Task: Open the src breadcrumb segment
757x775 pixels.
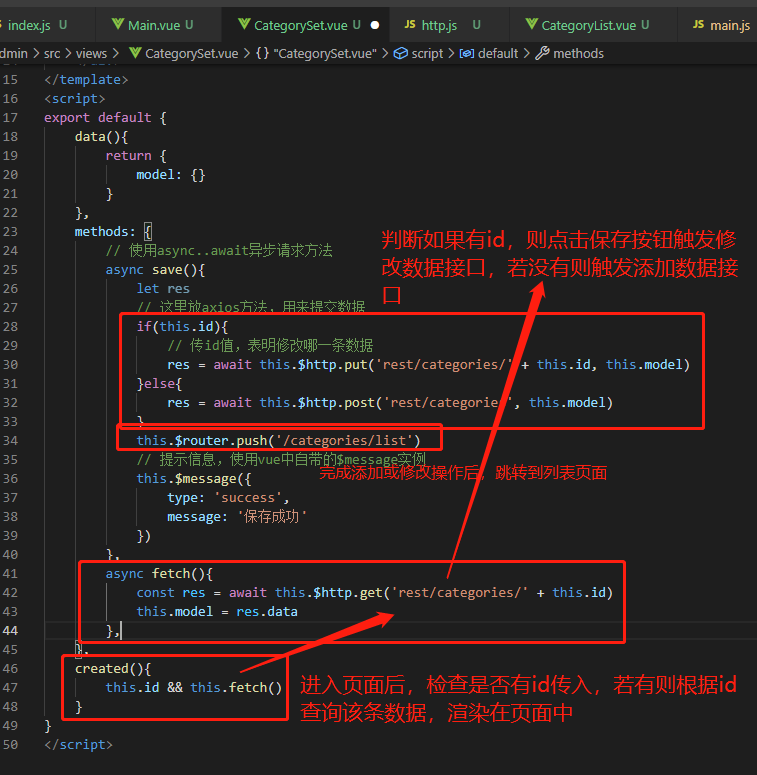Action: pyautogui.click(x=52, y=53)
